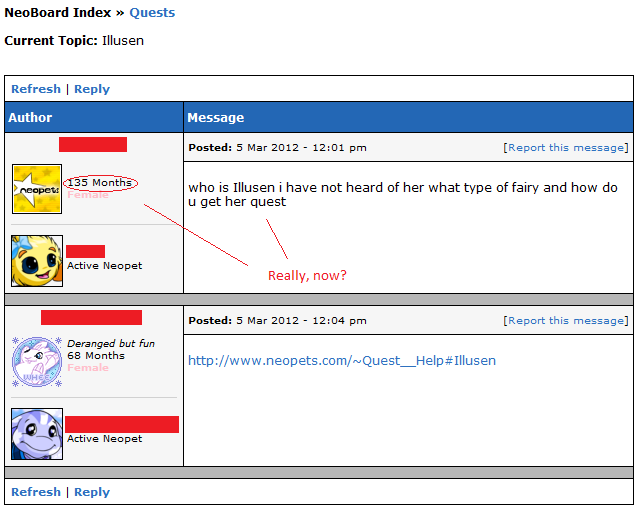641x513 pixels.
Task: Select the '135 Months' text
Action: tap(100, 182)
